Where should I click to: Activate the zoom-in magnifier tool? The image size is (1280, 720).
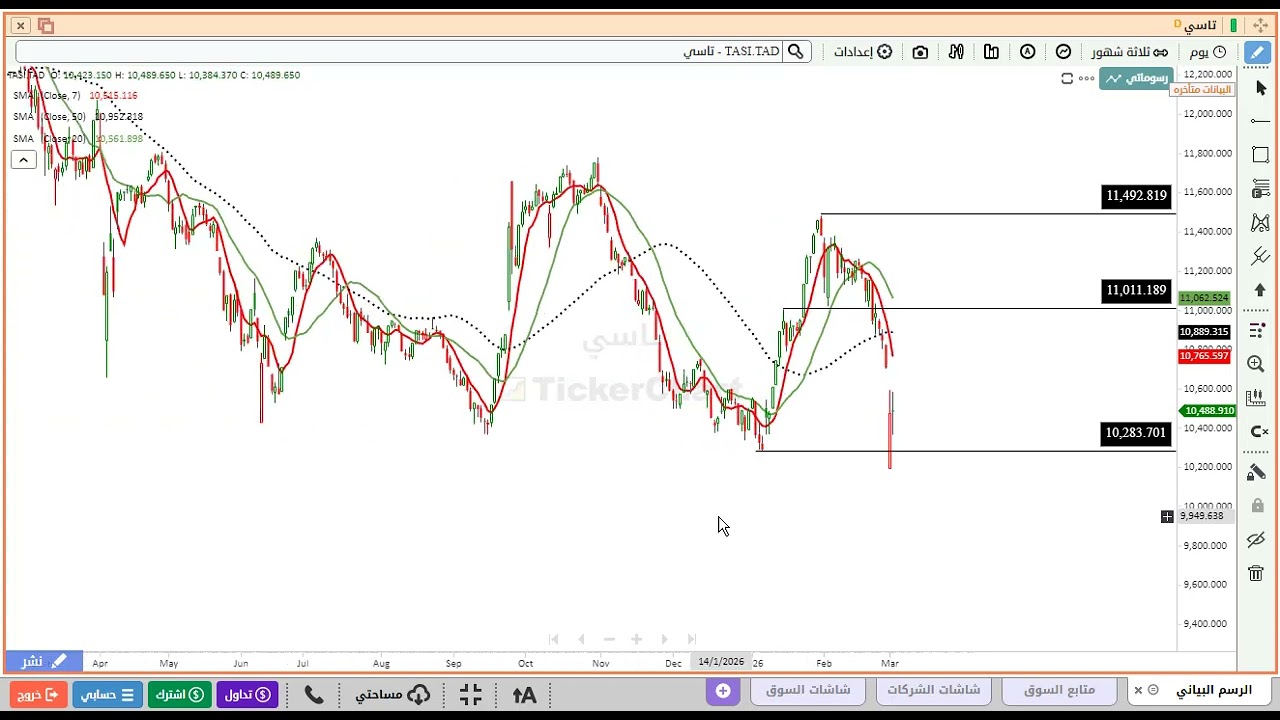coord(1257,364)
